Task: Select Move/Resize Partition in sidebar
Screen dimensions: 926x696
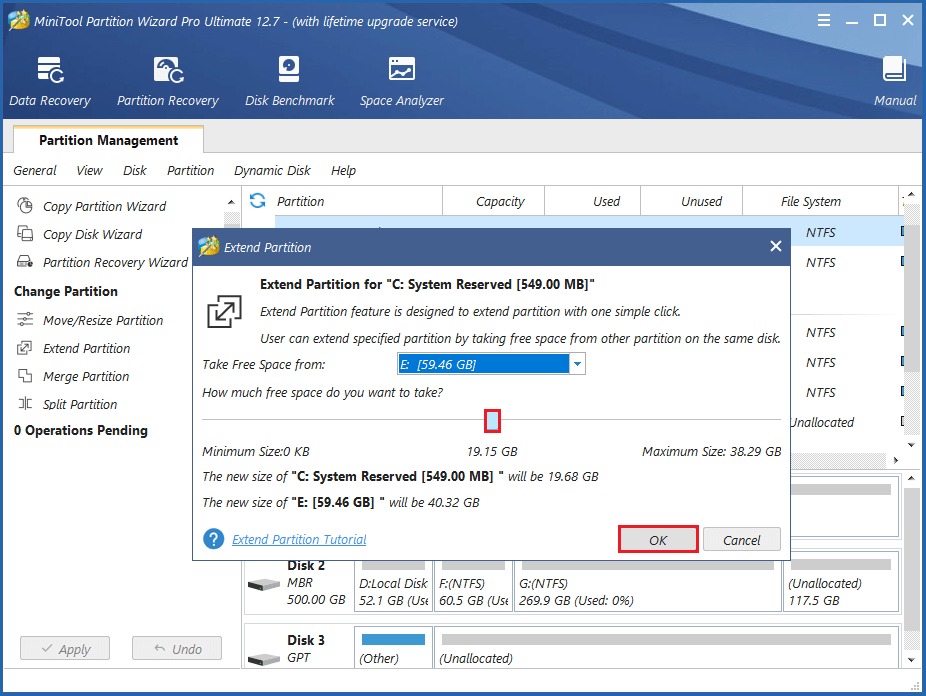Action: (102, 320)
